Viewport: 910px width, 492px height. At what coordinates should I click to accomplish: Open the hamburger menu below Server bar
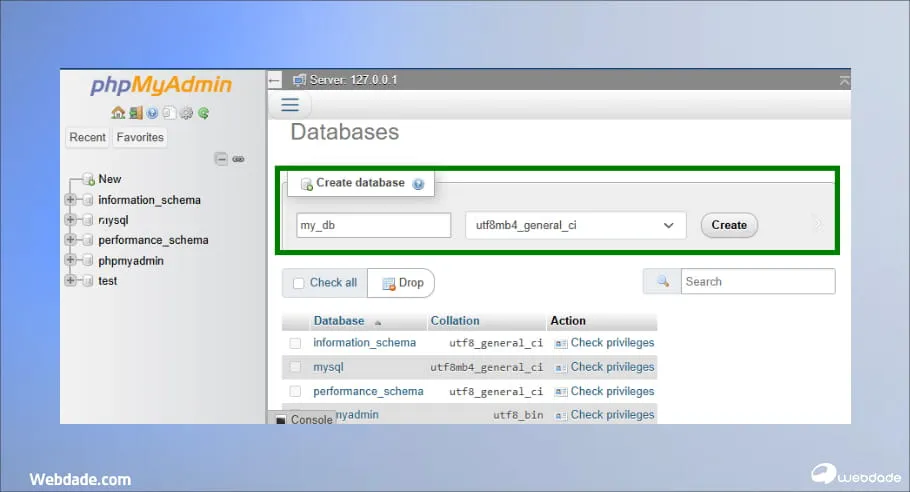[290, 105]
